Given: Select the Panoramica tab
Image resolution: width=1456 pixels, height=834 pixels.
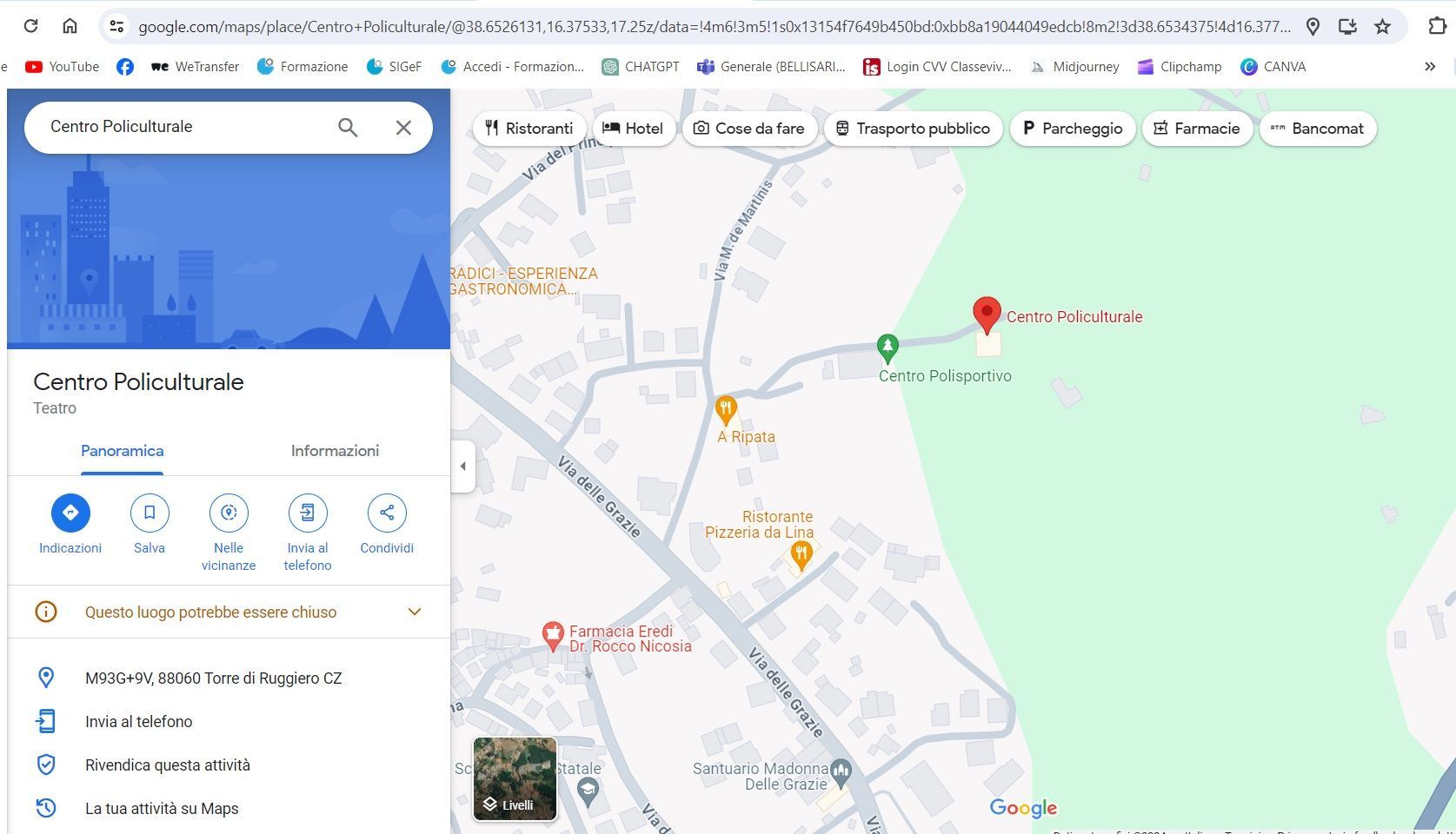Looking at the screenshot, I should (x=122, y=451).
